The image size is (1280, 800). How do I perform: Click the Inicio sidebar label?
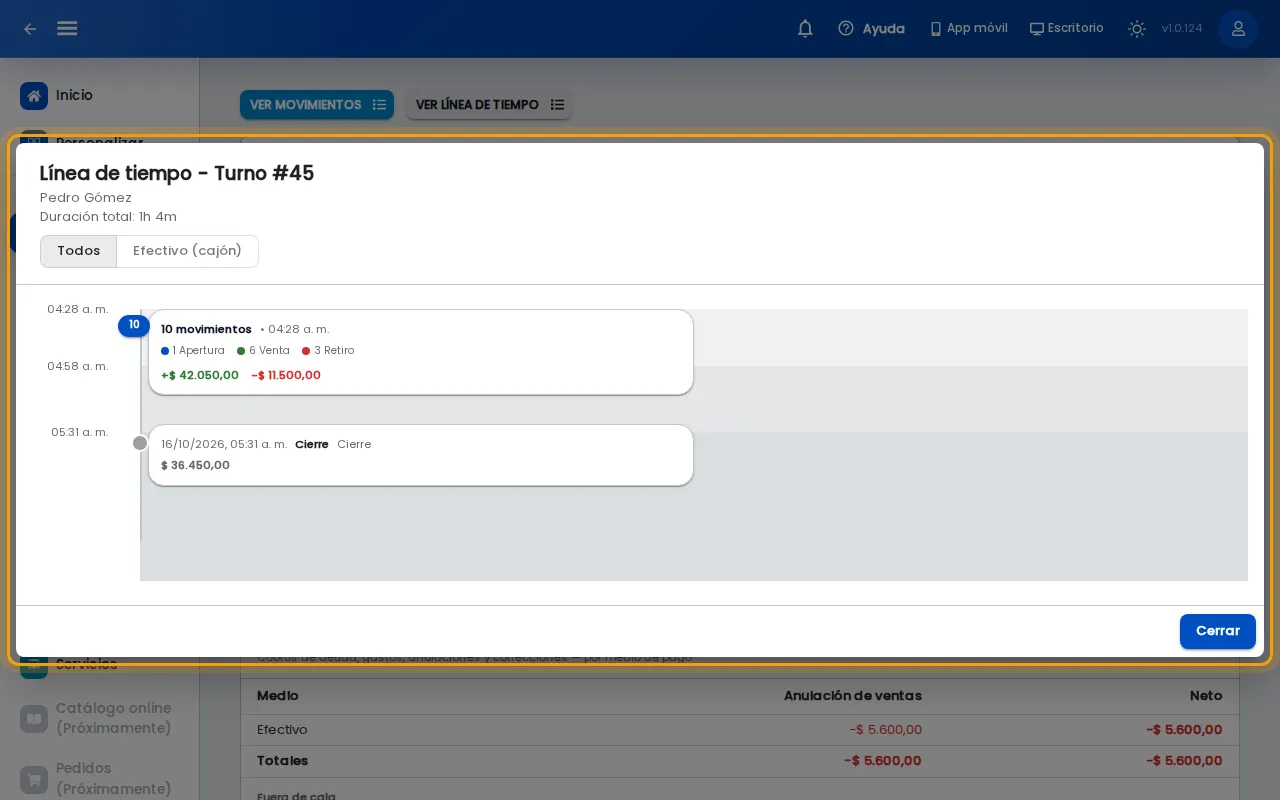point(74,96)
